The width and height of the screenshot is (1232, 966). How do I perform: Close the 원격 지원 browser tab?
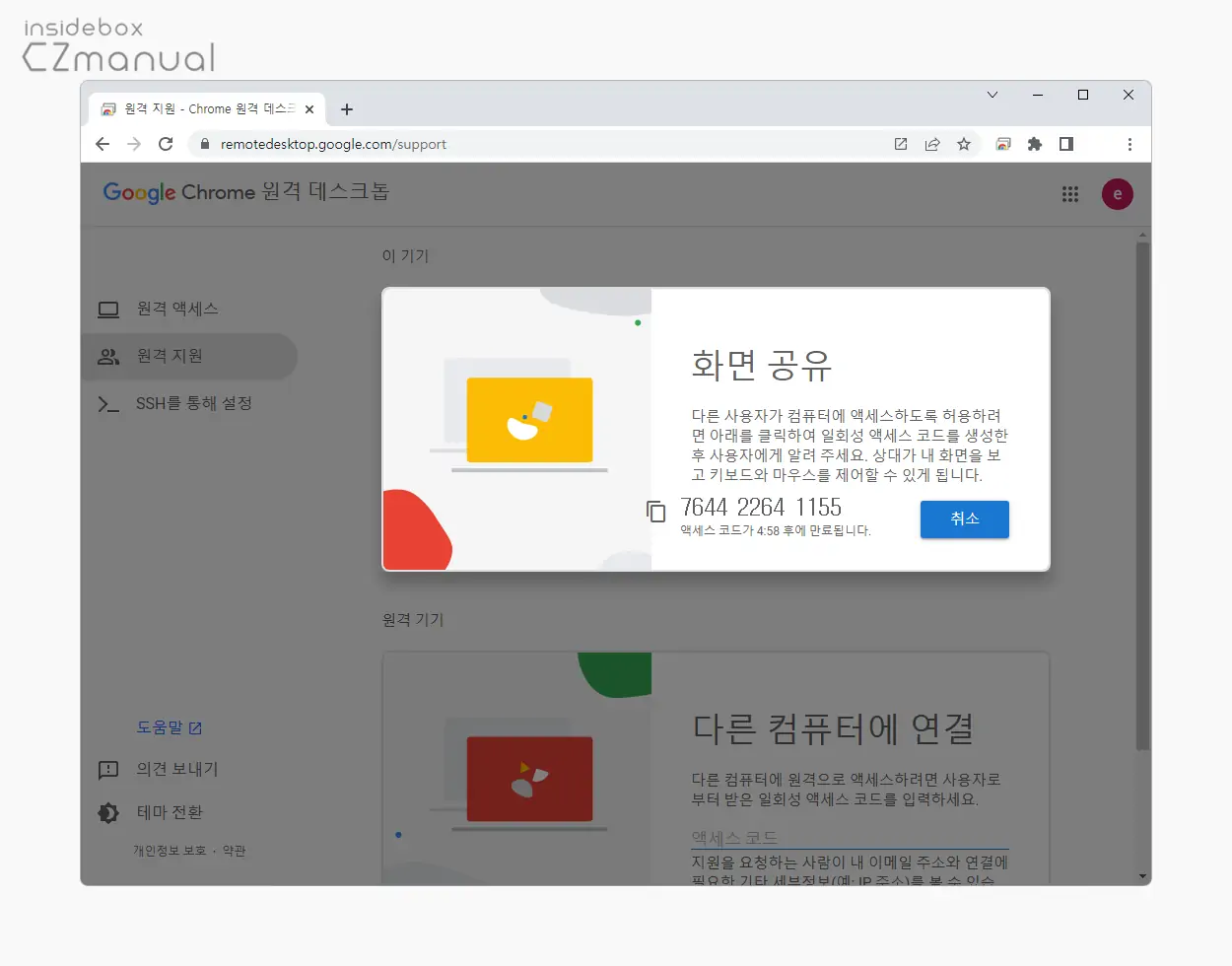(x=309, y=109)
